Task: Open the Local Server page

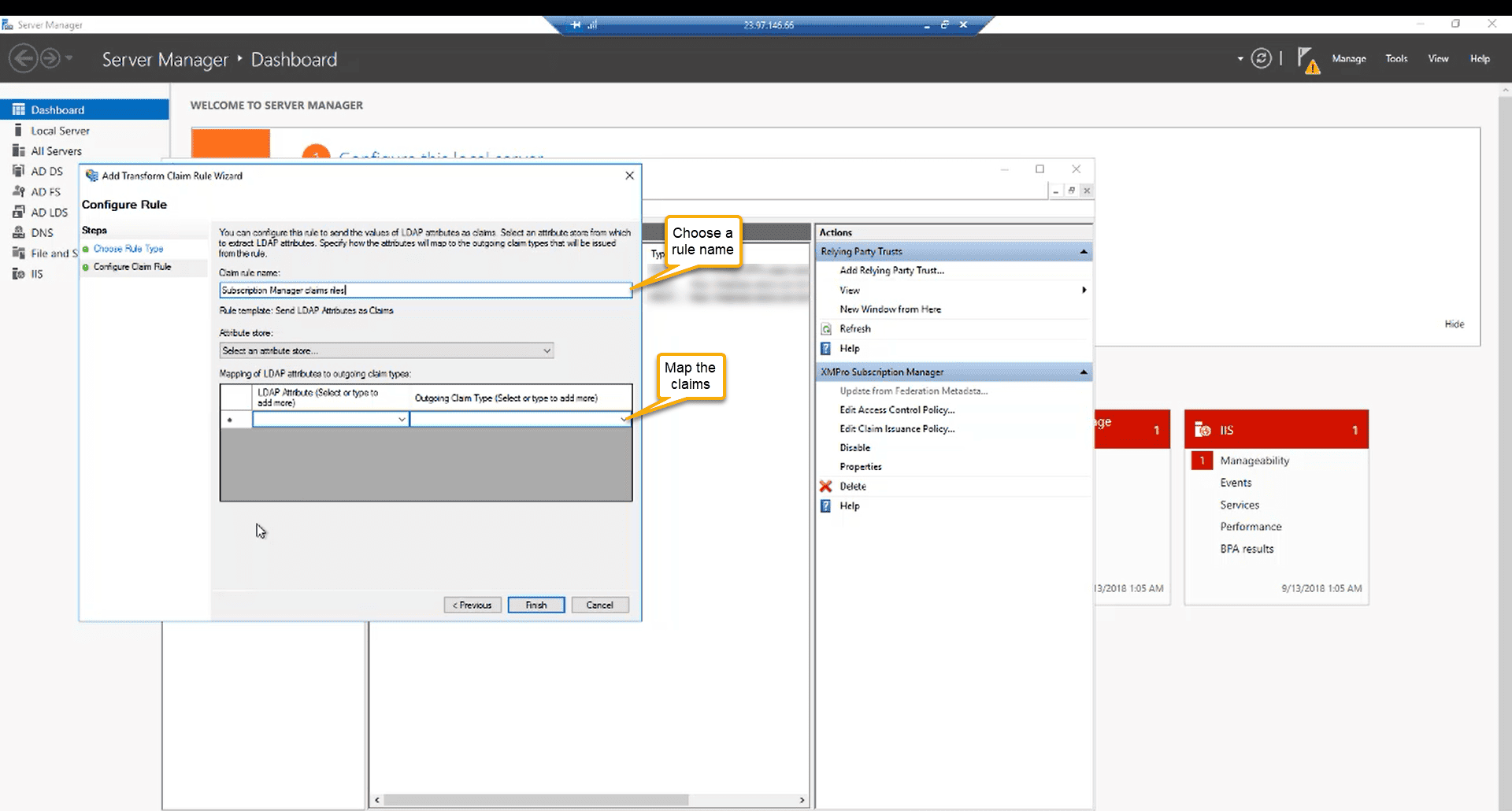Action: (60, 131)
